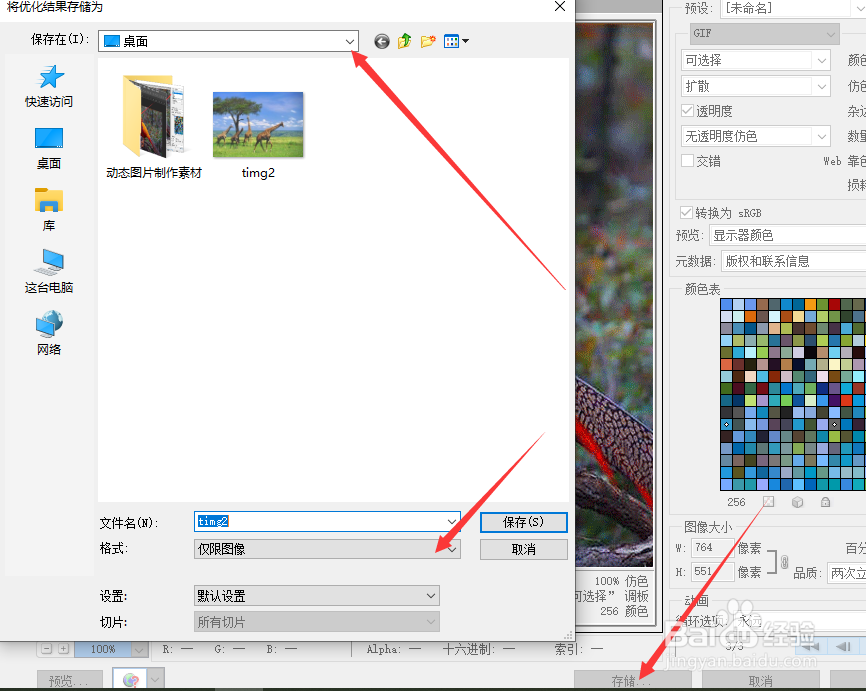This screenshot has height=691, width=866.
Task: Click the W width input field
Action: (712, 547)
